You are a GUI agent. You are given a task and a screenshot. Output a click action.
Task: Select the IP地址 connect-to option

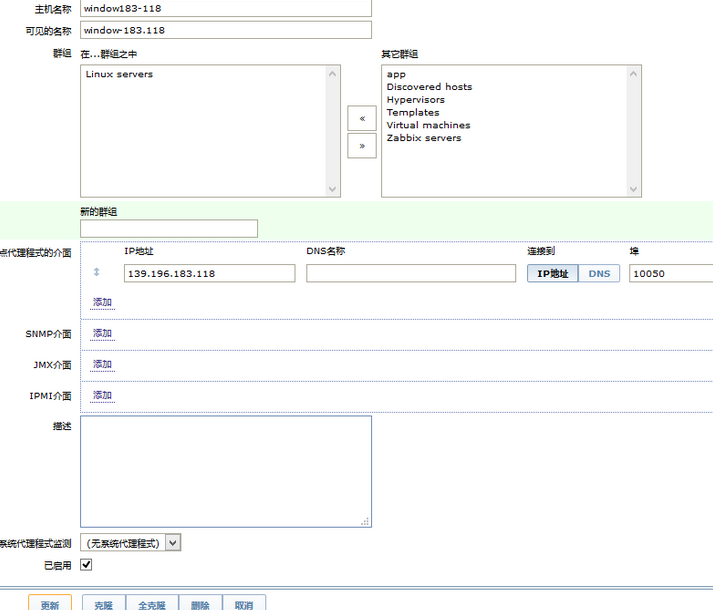pyautogui.click(x=551, y=273)
